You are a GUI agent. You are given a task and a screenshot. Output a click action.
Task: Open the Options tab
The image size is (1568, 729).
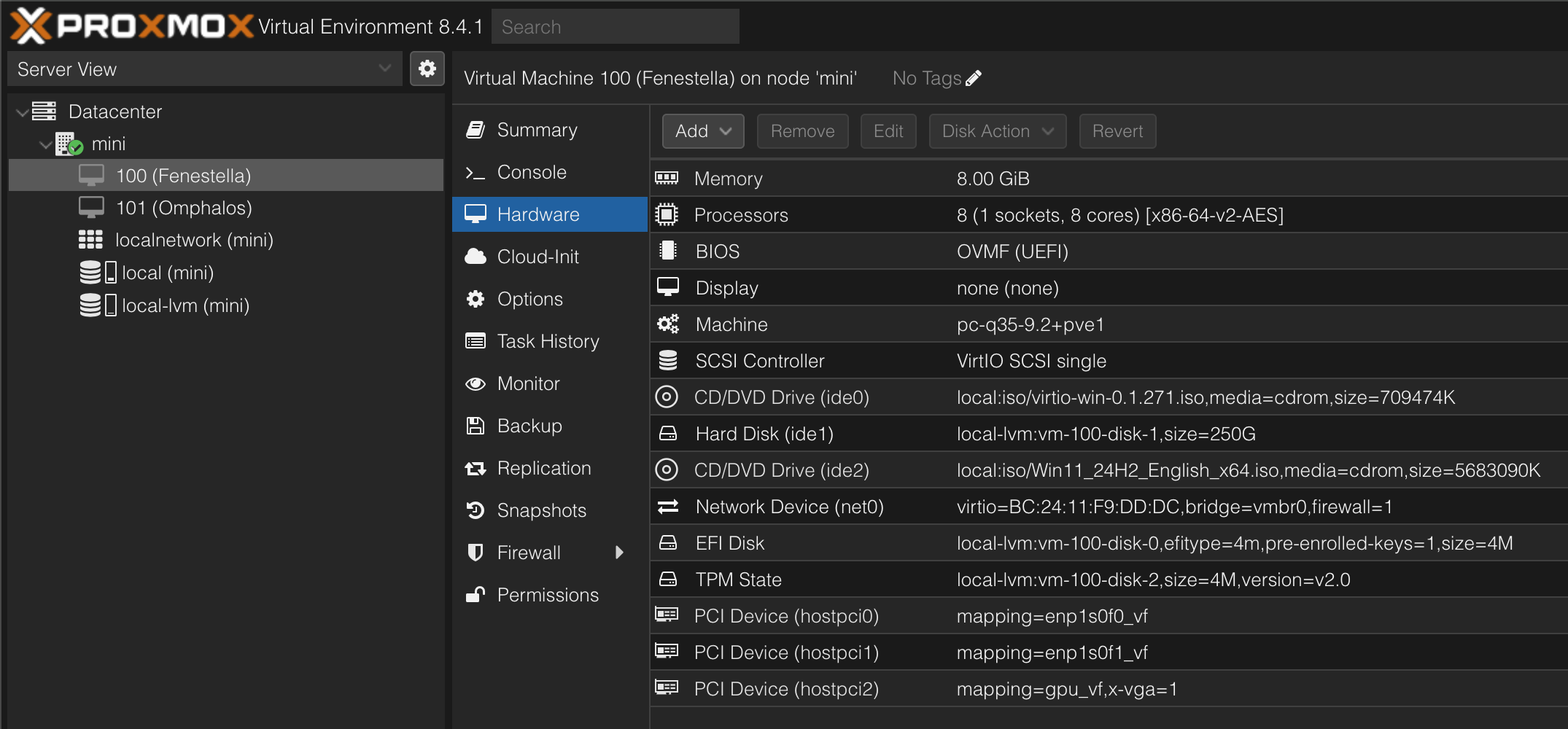(x=549, y=299)
